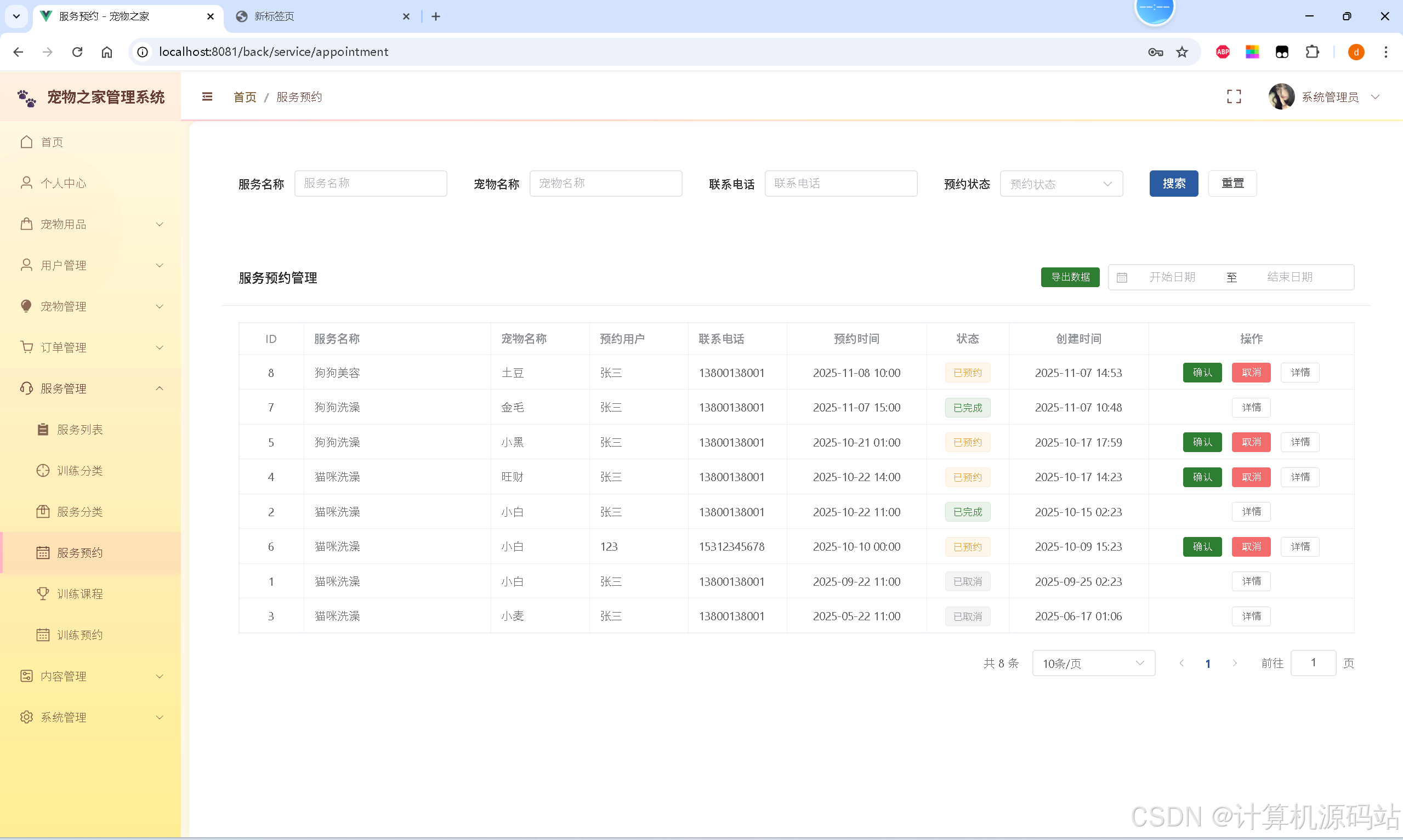Image resolution: width=1403 pixels, height=840 pixels.
Task: Open a new browser tab with plus
Action: coord(436,16)
